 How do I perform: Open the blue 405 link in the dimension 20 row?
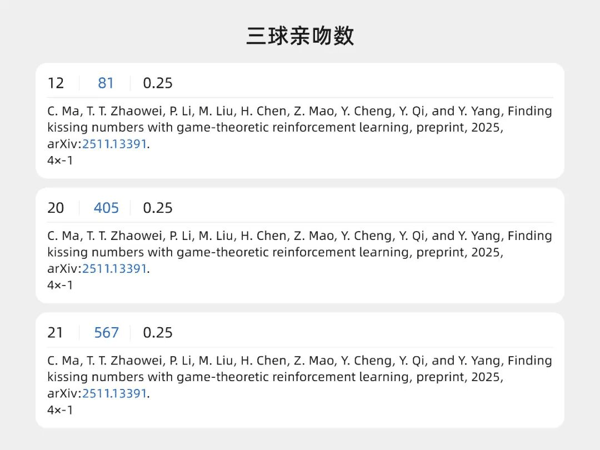pyautogui.click(x=106, y=208)
